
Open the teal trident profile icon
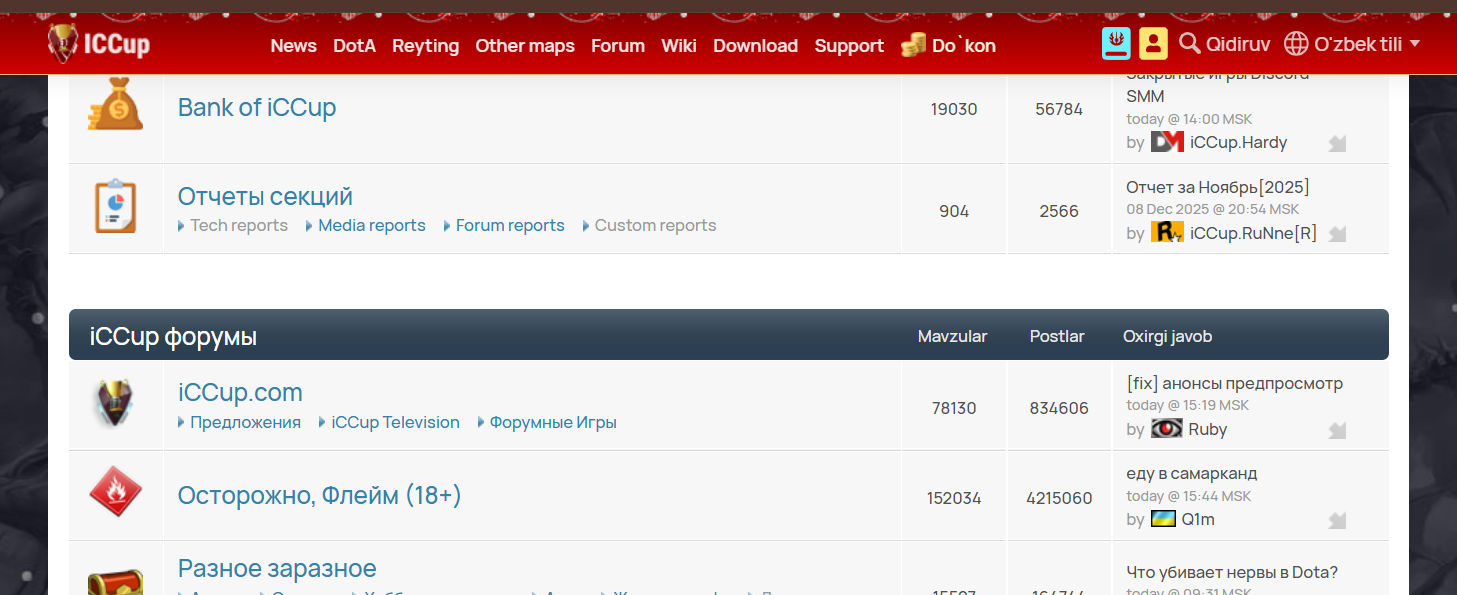(x=1116, y=43)
